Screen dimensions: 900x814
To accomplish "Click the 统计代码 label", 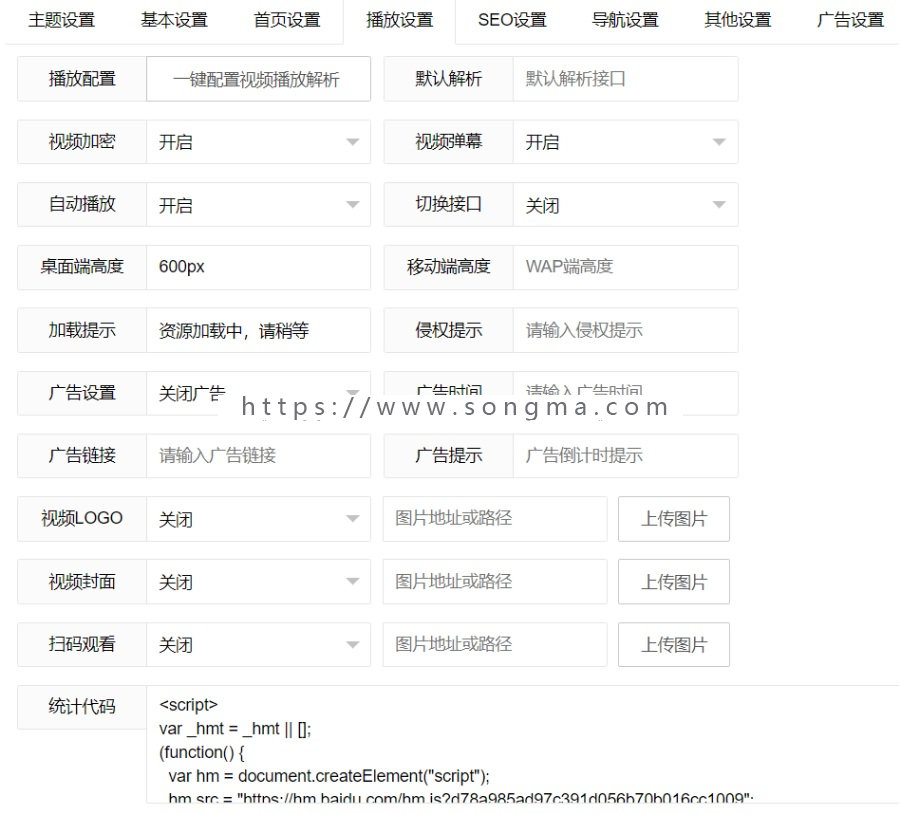I will [82, 707].
